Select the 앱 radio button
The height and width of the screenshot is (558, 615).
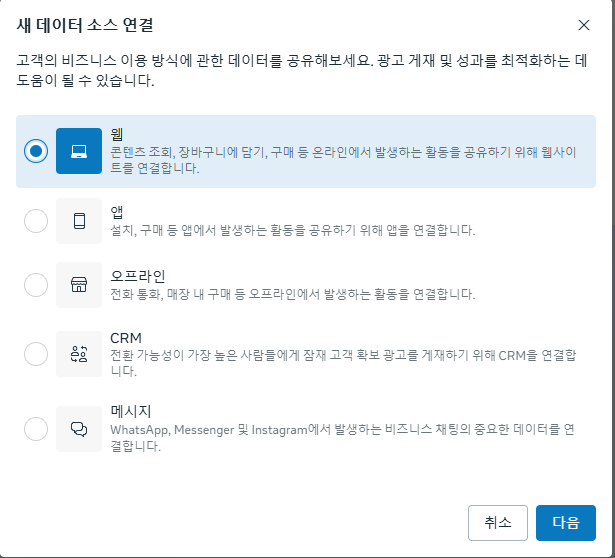click(36, 221)
